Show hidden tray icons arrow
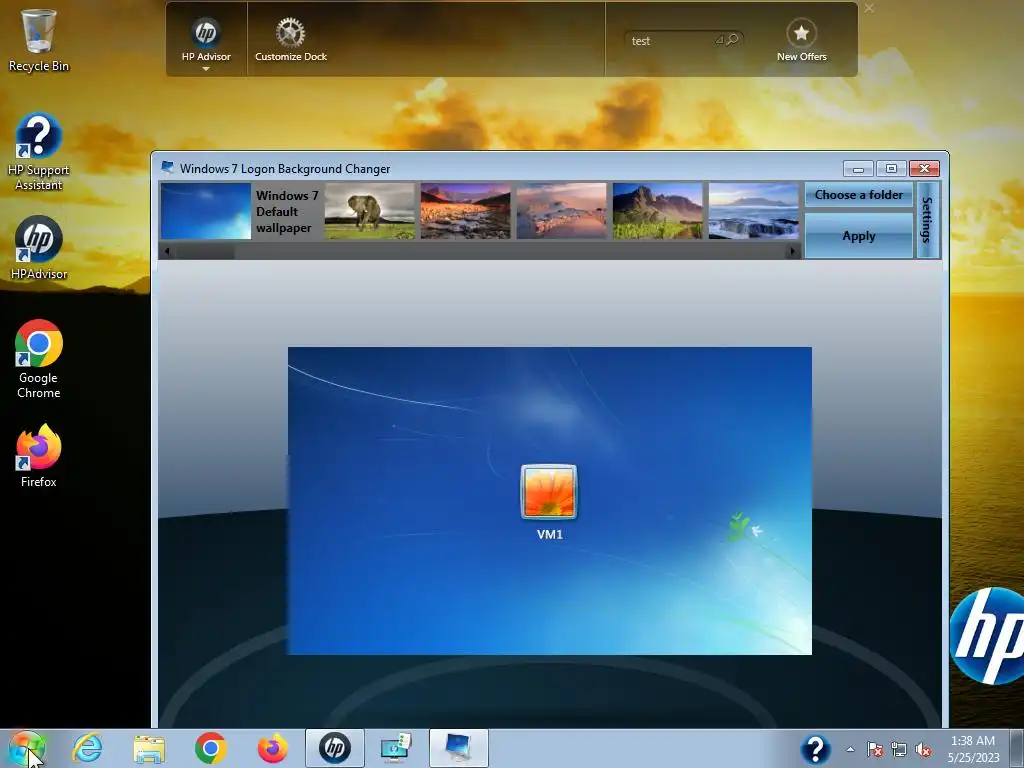Viewport: 1024px width, 768px height. (850, 749)
